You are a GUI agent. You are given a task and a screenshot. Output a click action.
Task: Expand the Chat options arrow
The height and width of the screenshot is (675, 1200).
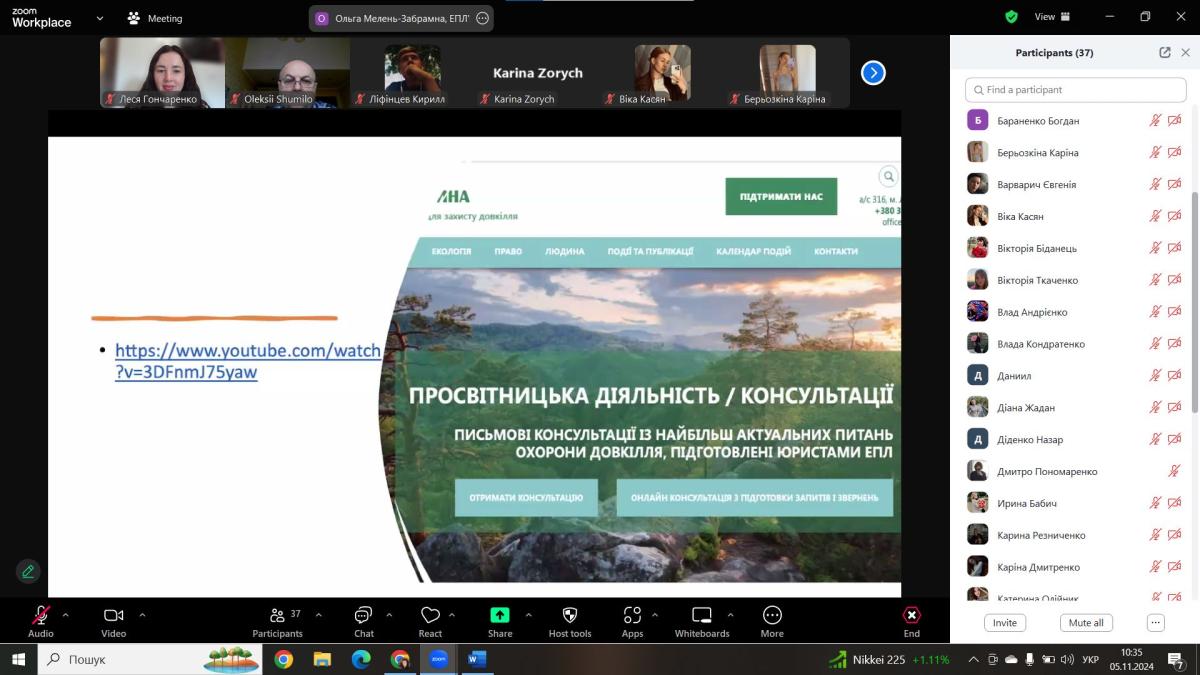(x=389, y=615)
